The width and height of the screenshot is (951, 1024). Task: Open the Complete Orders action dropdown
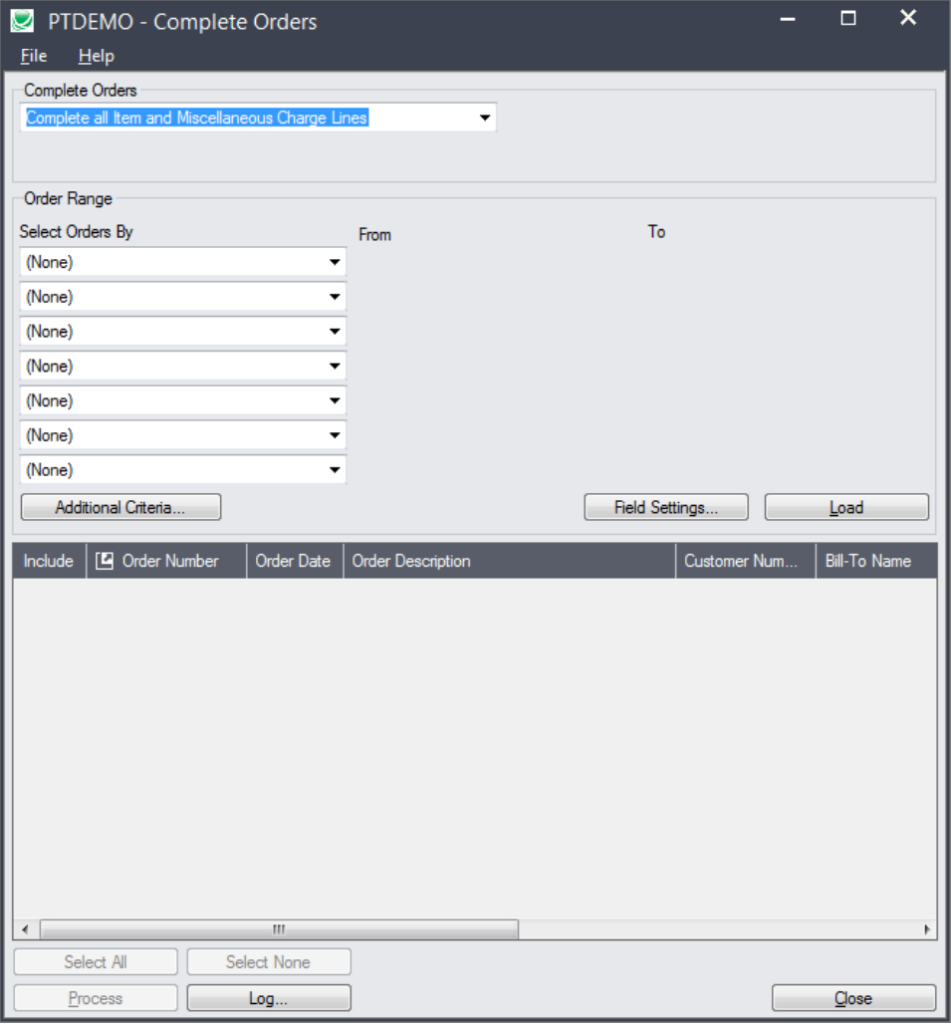485,118
